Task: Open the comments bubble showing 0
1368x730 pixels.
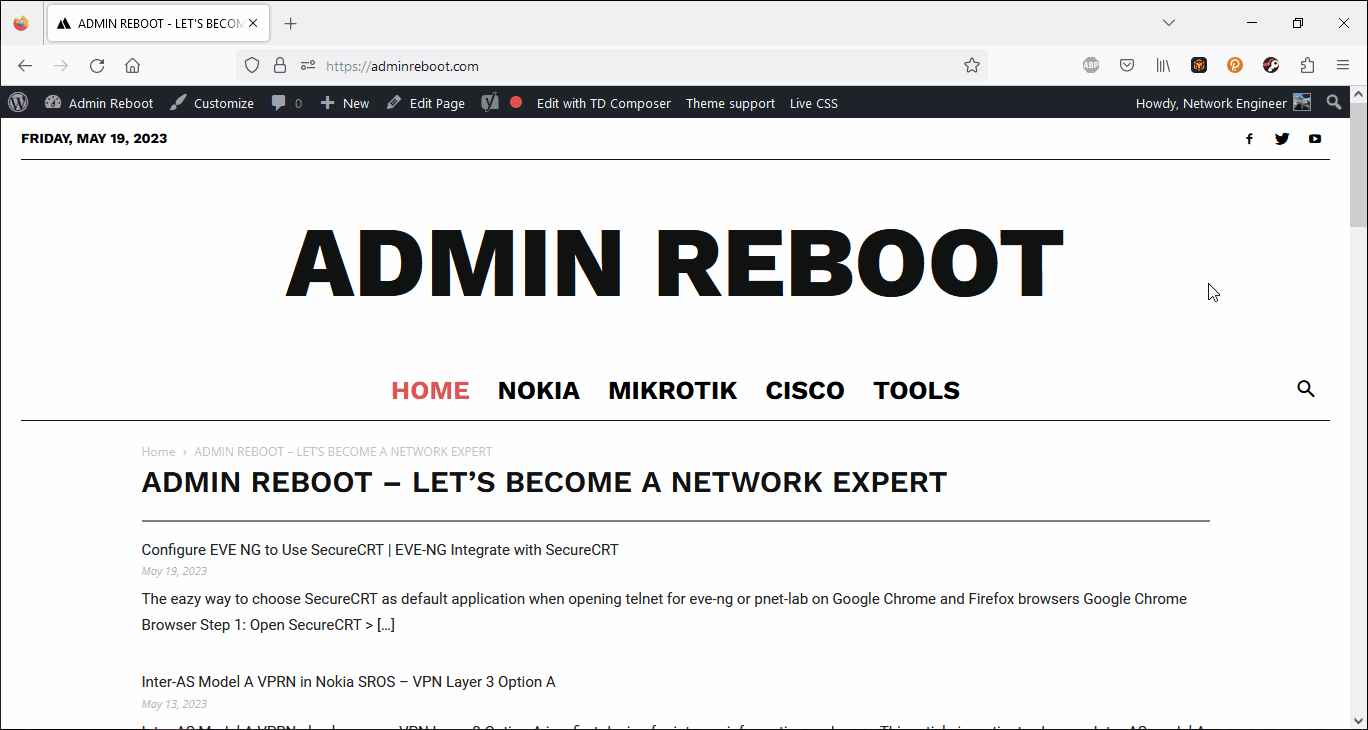Action: point(286,103)
